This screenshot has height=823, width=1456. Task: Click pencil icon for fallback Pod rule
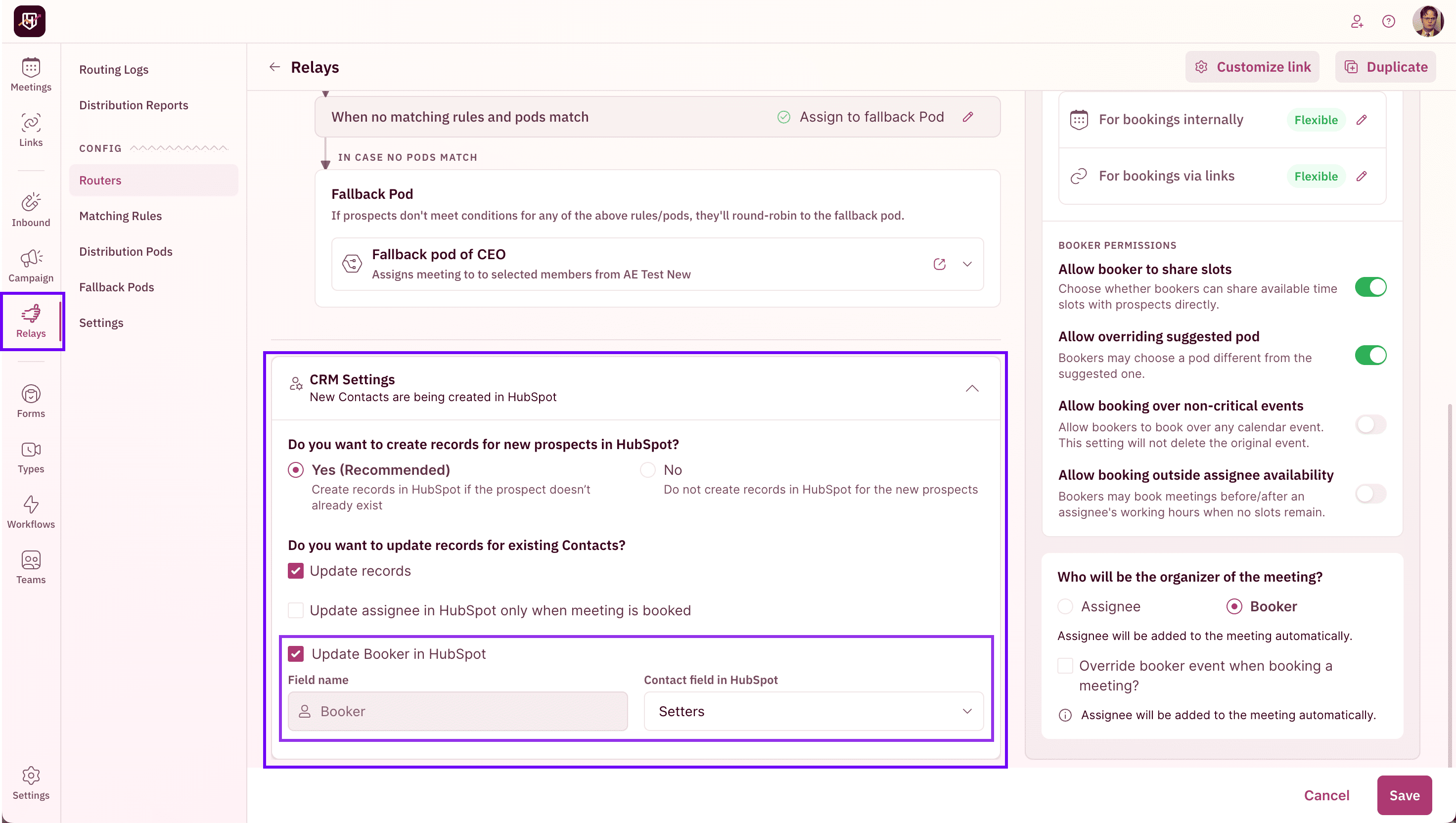coord(968,117)
